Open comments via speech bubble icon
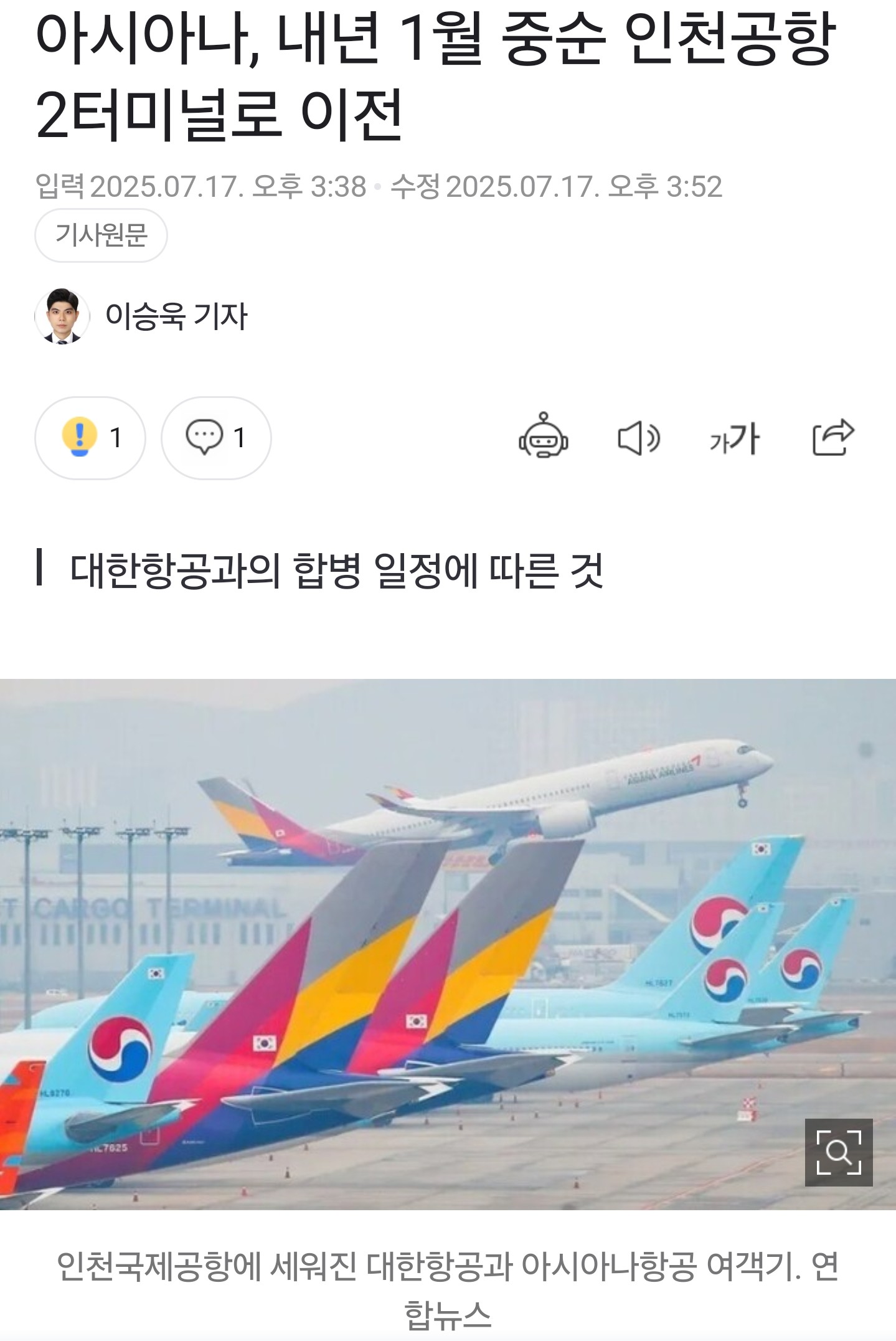 (204, 437)
